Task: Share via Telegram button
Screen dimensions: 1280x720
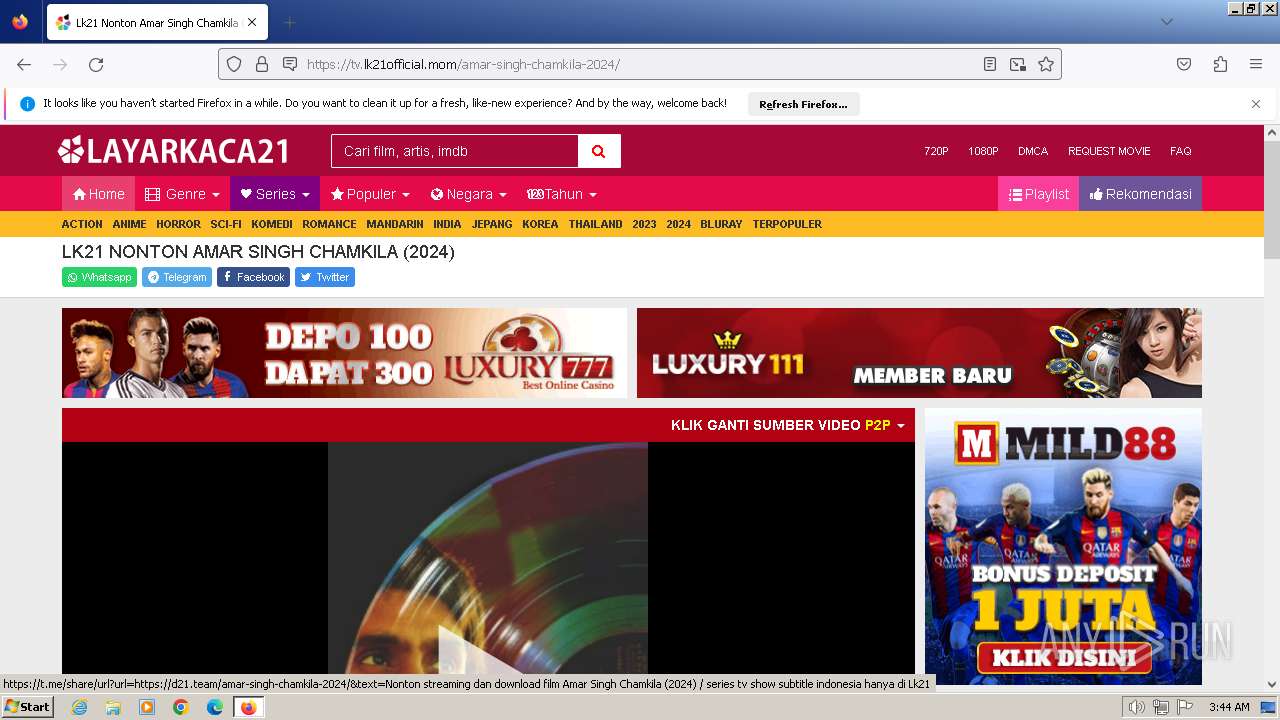Action: pyautogui.click(x=177, y=277)
